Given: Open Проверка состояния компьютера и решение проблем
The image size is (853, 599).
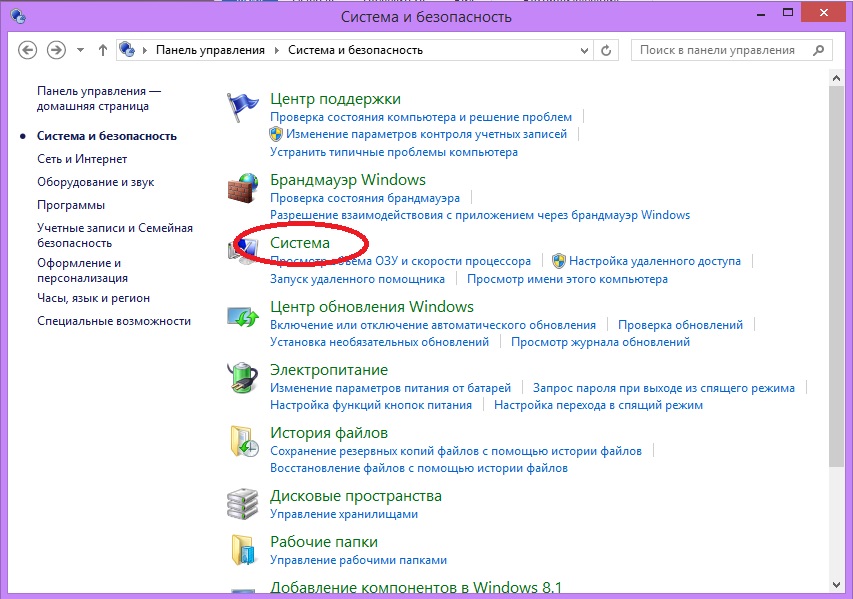Looking at the screenshot, I should coord(421,117).
